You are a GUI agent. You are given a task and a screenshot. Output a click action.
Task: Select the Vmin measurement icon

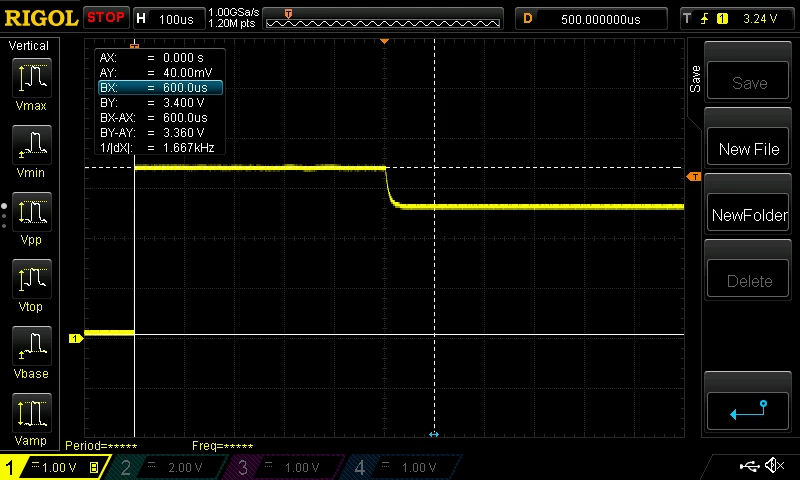(x=32, y=144)
